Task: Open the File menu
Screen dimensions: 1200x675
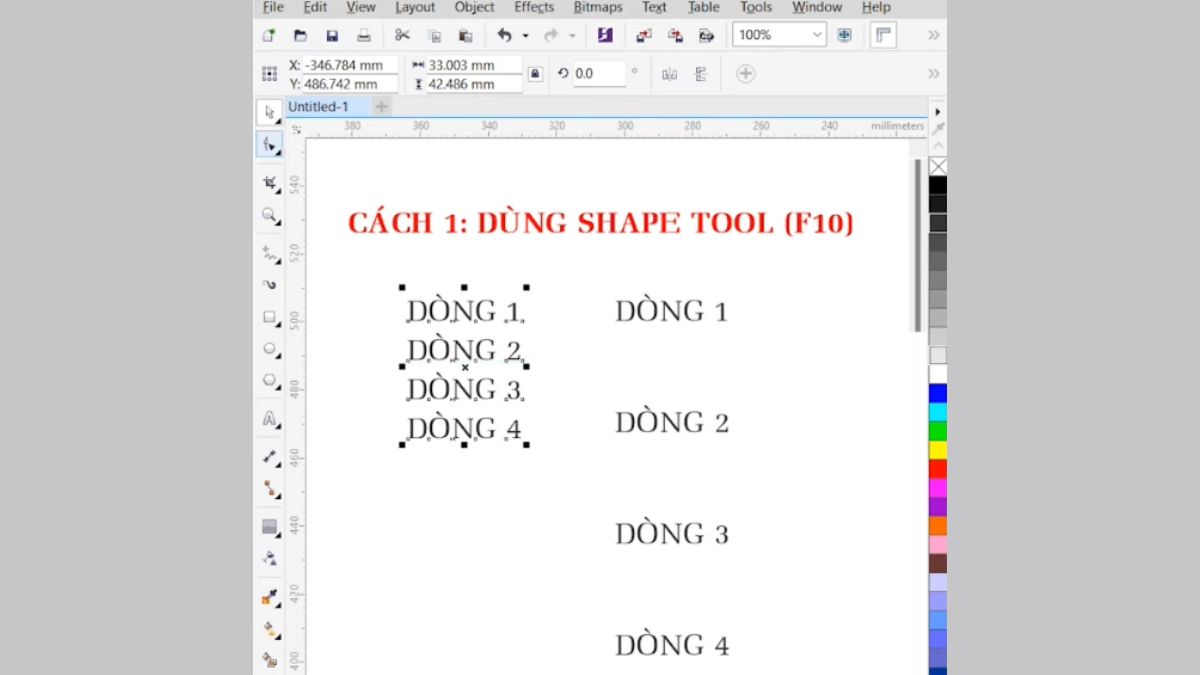Action: pyautogui.click(x=273, y=7)
